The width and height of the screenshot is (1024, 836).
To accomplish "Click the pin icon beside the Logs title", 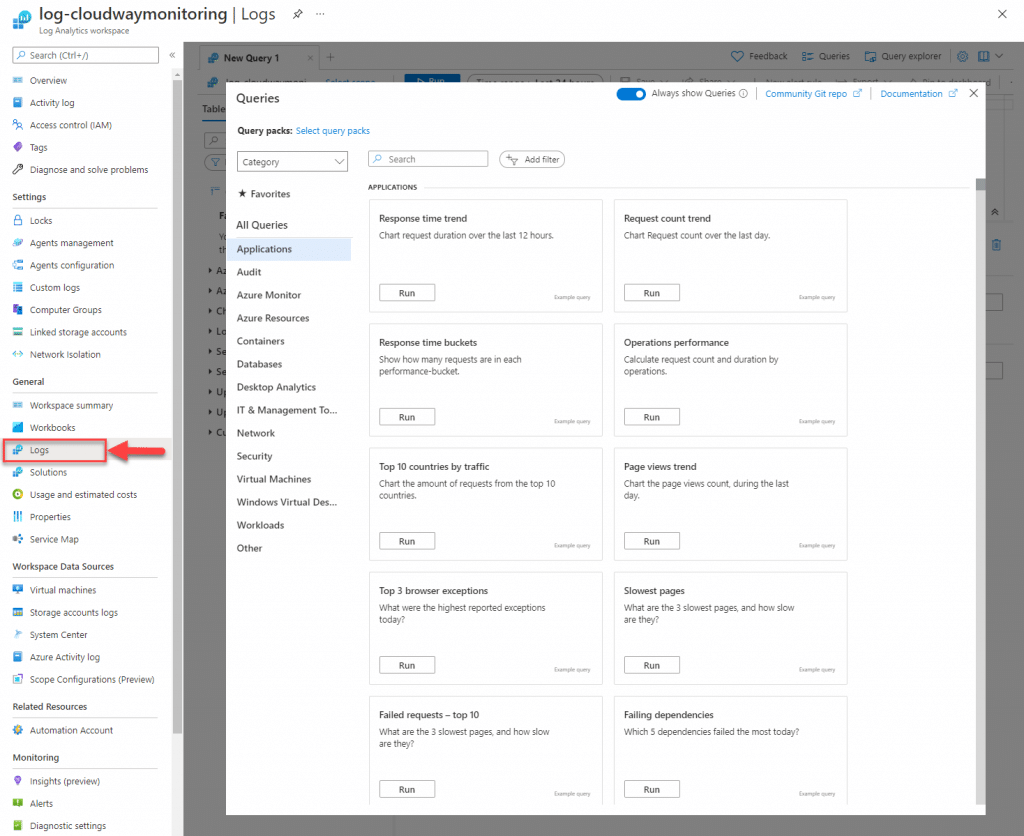I will tap(298, 14).
